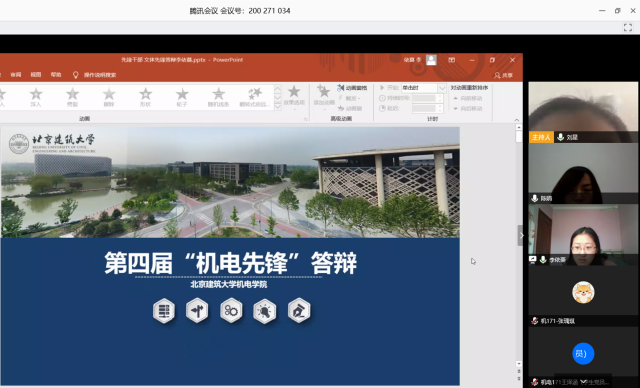Apply the 轮子 animation effect
The image size is (640, 388).
pos(182,98)
